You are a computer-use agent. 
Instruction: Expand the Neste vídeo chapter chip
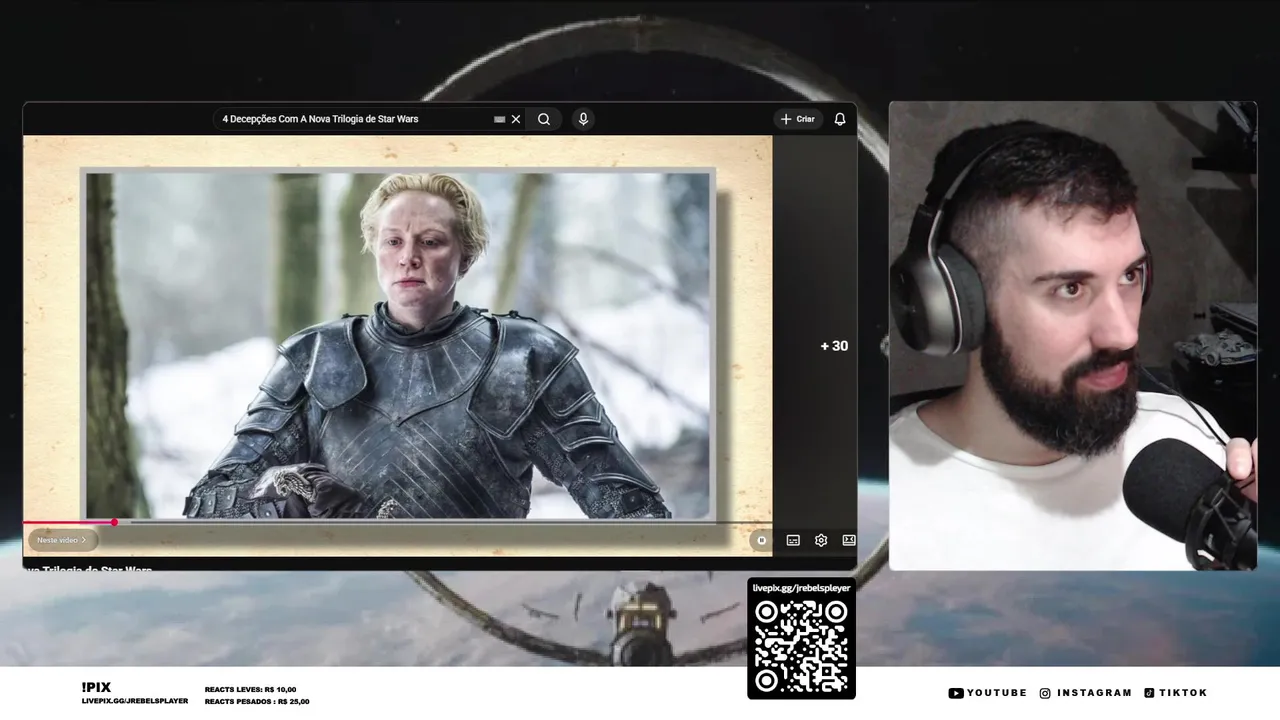62,540
